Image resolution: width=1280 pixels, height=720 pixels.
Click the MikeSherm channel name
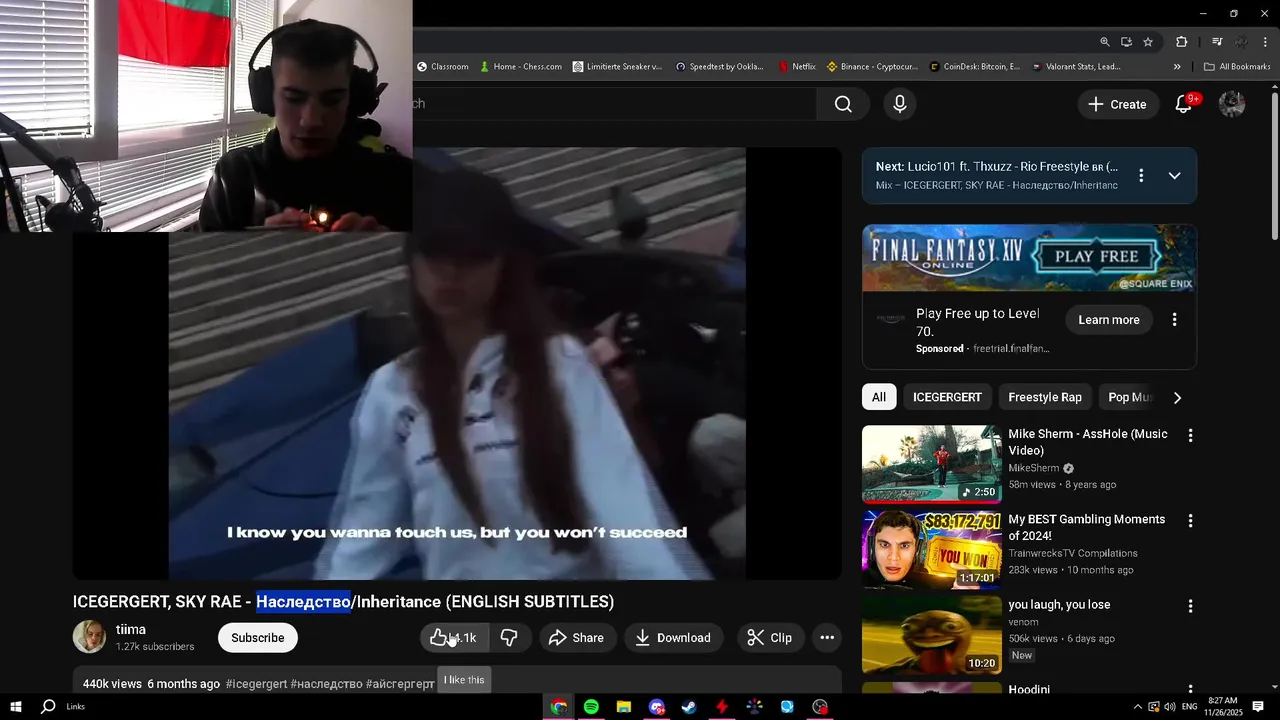1033,468
